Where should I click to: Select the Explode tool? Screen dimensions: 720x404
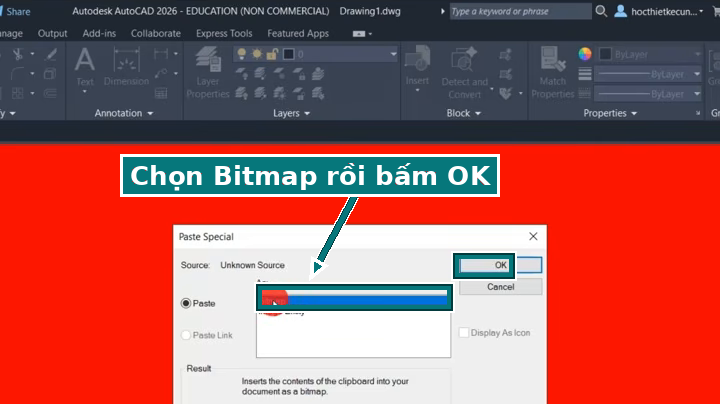click(x=51, y=73)
